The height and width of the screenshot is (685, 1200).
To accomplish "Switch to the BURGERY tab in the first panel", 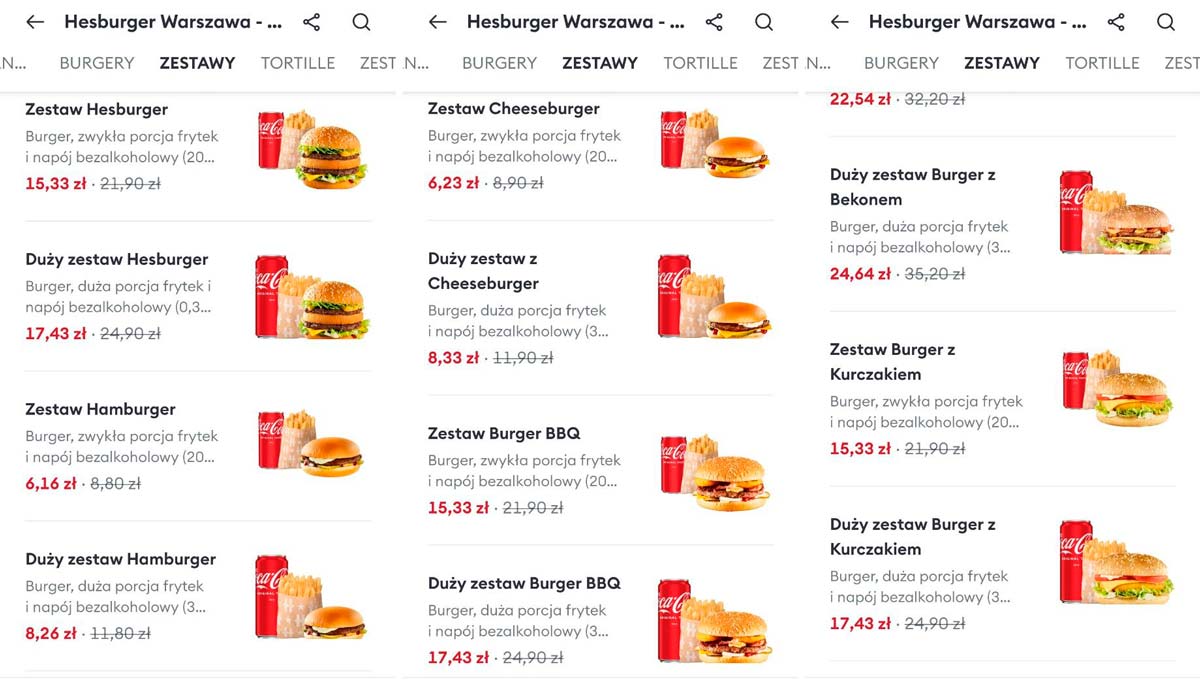I will (x=97, y=63).
